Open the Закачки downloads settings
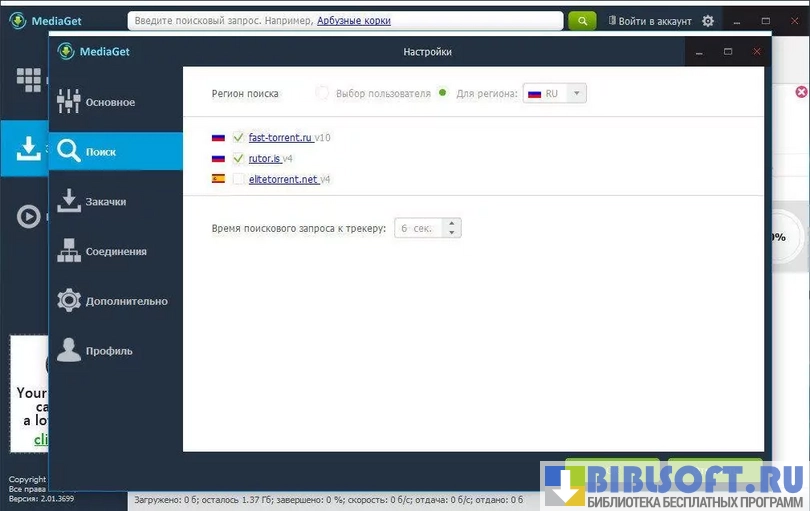This screenshot has width=810, height=511. (x=105, y=202)
